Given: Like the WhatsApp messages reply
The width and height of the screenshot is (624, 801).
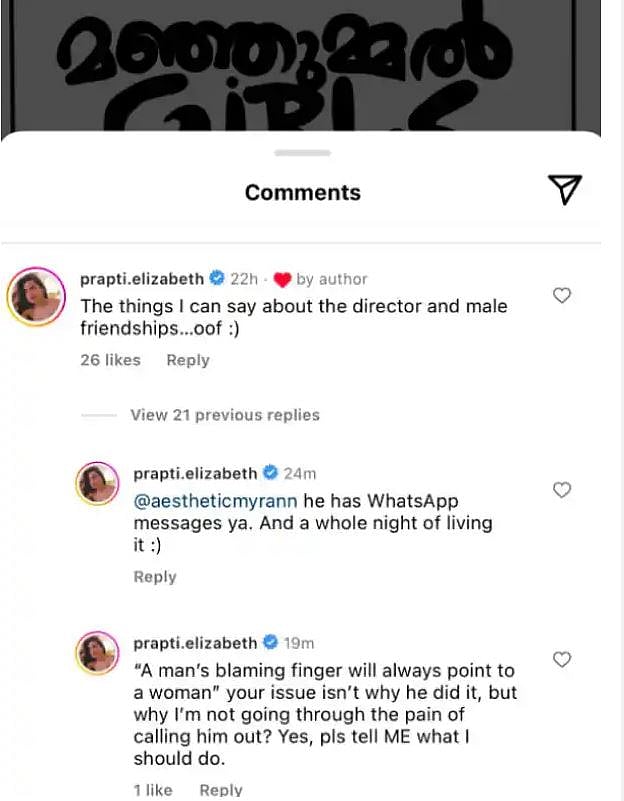Looking at the screenshot, I should [x=562, y=489].
